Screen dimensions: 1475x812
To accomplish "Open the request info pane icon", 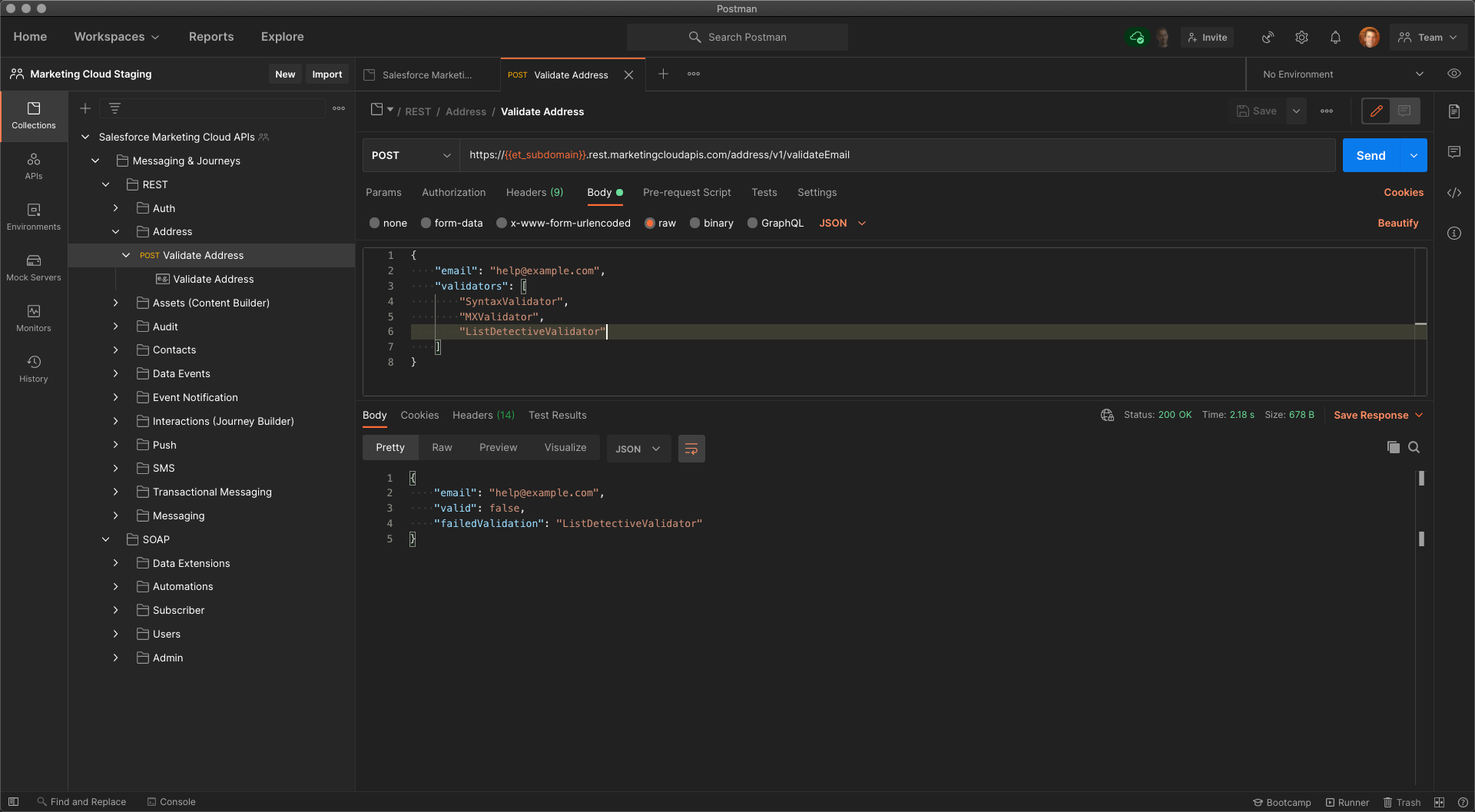I will pyautogui.click(x=1454, y=234).
